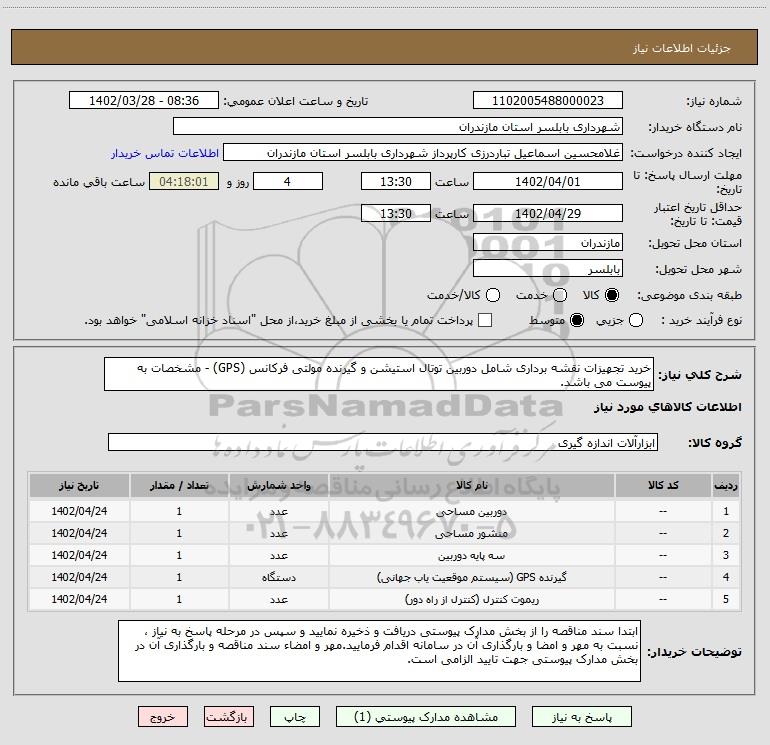Click the تعداد / مقدار column header
The width and height of the screenshot is (770, 745).
(179, 485)
